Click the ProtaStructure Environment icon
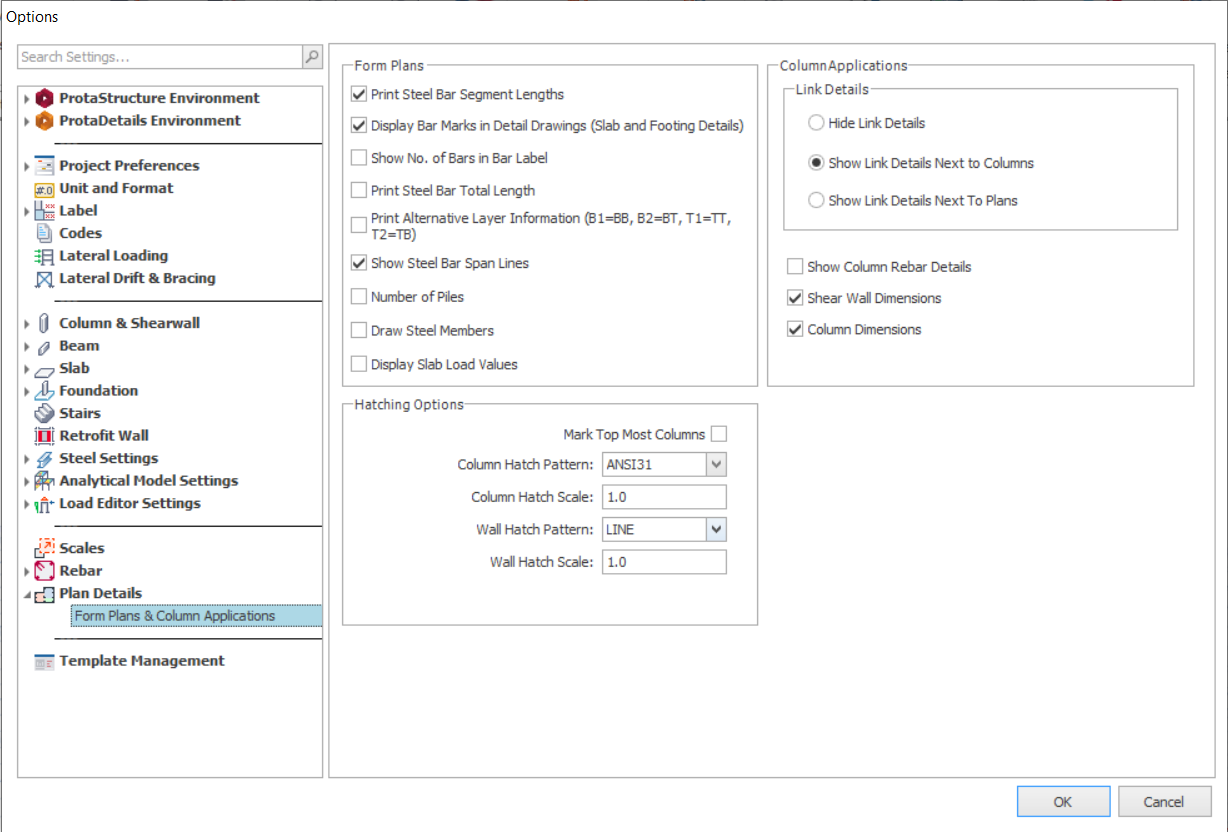This screenshot has height=832, width=1228. (44, 98)
